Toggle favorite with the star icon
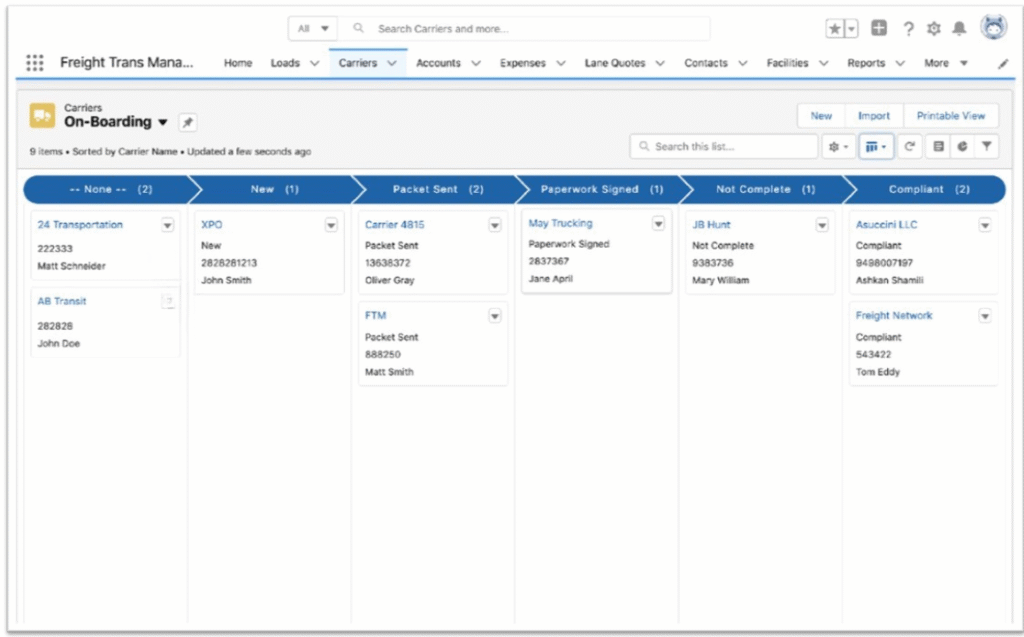 pyautogui.click(x=836, y=28)
